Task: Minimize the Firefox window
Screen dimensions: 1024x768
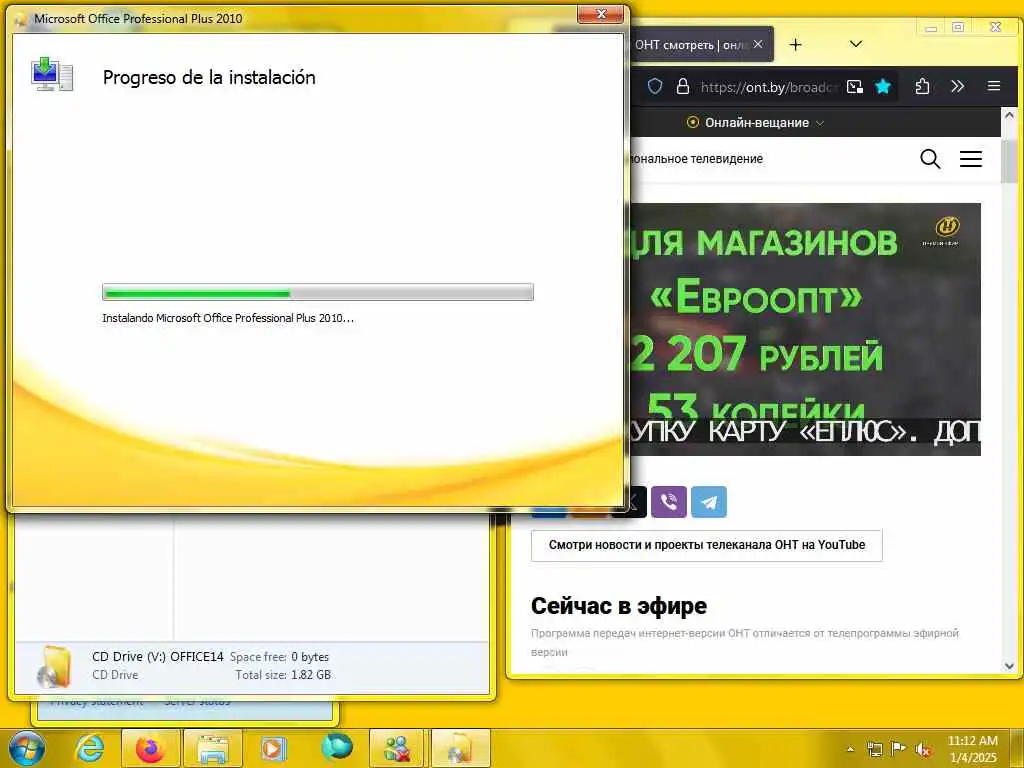Action: click(931, 27)
